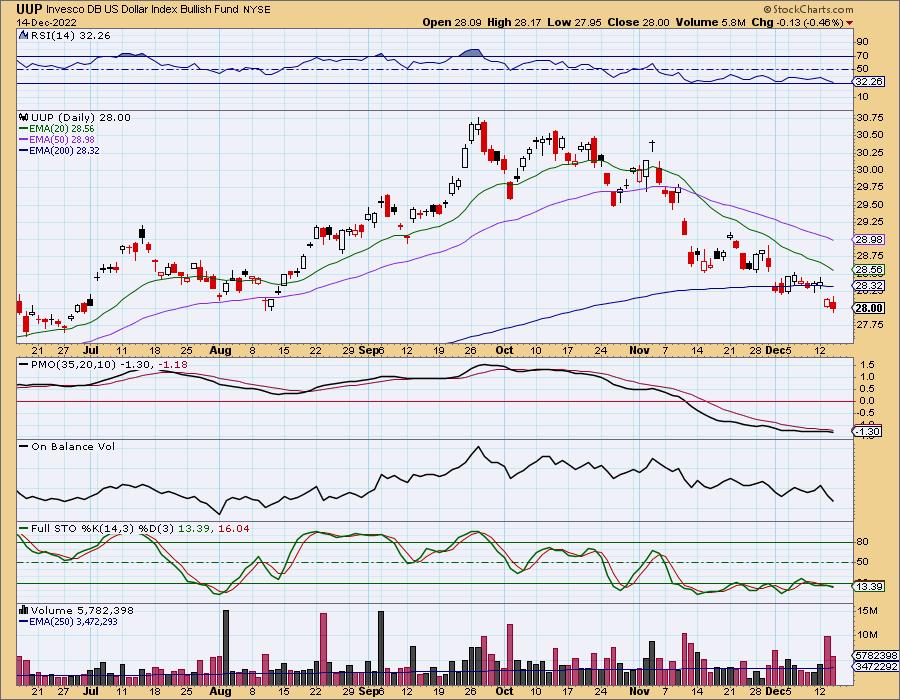Viewport: 900px width, 700px height.
Task: Click the 1.5 level on PMO axis
Action: [x=868, y=364]
